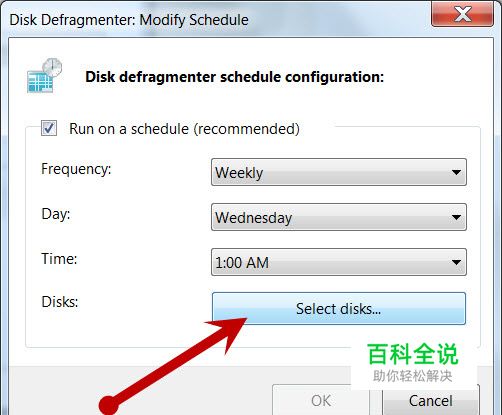The height and width of the screenshot is (415, 502).
Task: Uncheck the Run on a schedule checkbox
Action: pos(49,128)
